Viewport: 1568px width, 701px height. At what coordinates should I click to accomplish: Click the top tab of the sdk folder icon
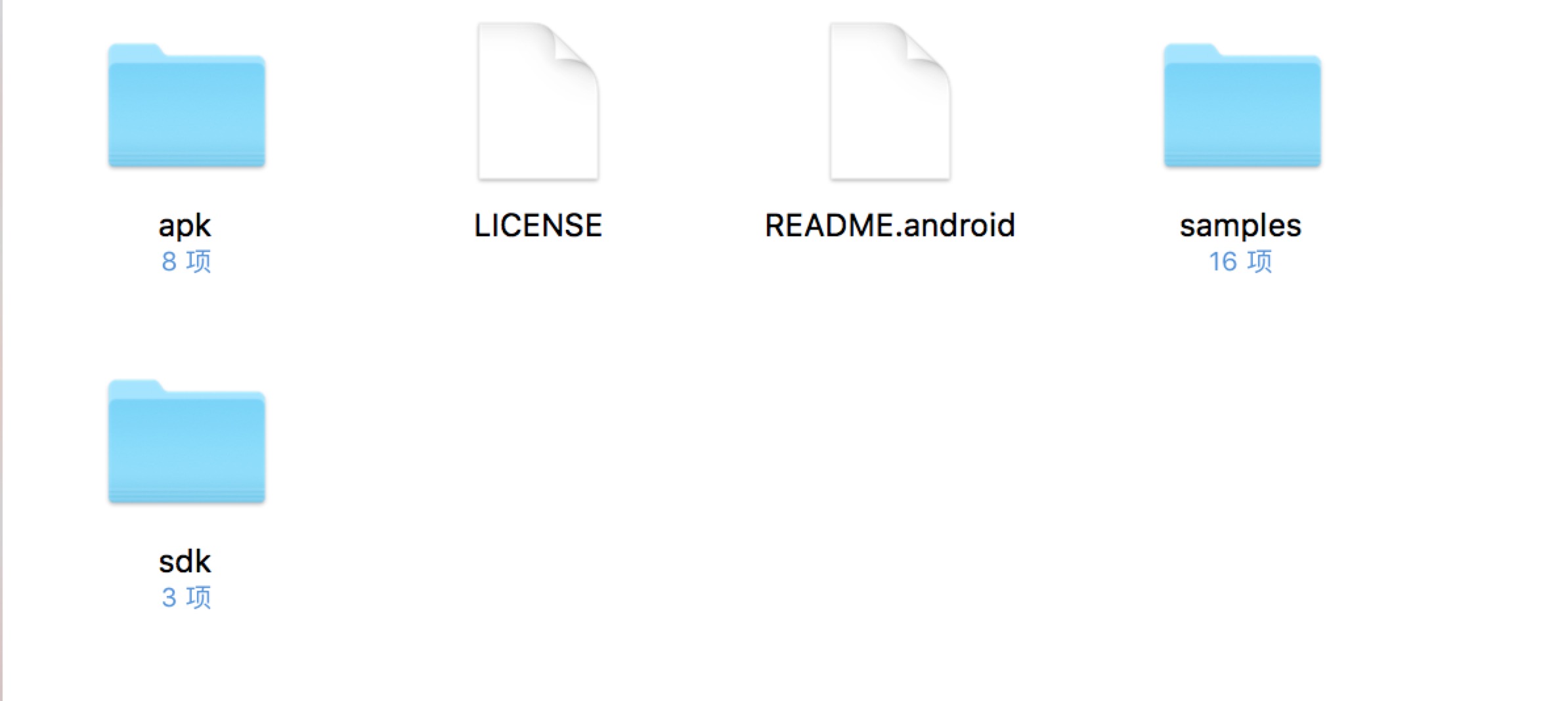(136, 387)
